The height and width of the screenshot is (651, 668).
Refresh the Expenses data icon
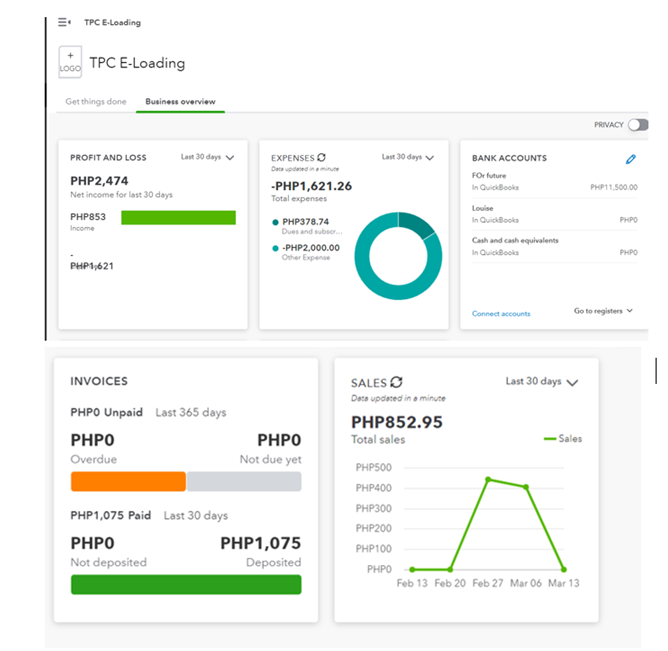click(x=321, y=158)
